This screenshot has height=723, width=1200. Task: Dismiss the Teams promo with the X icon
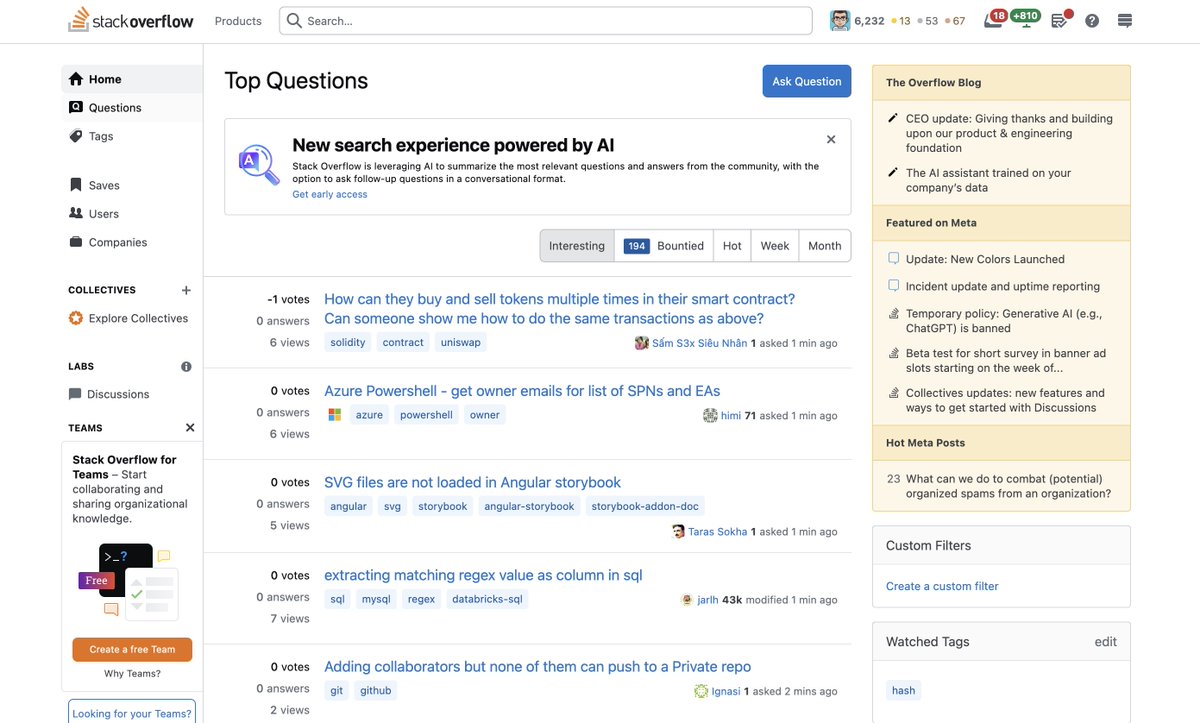(190, 428)
